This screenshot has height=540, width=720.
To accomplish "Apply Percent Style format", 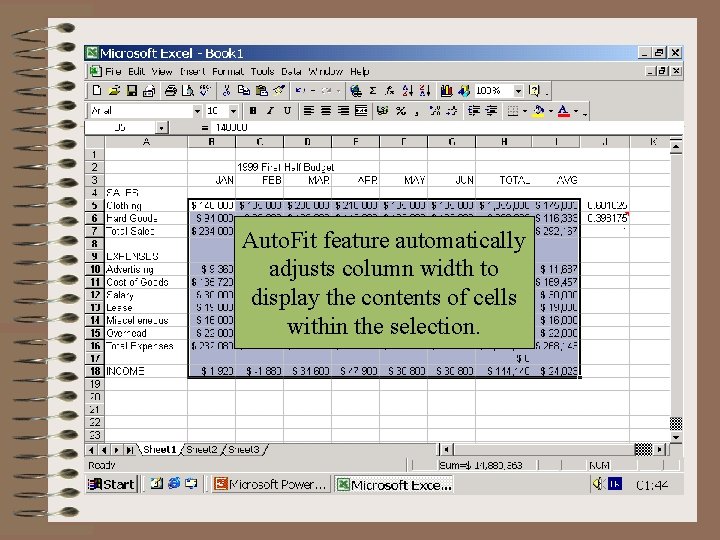I will click(x=401, y=111).
